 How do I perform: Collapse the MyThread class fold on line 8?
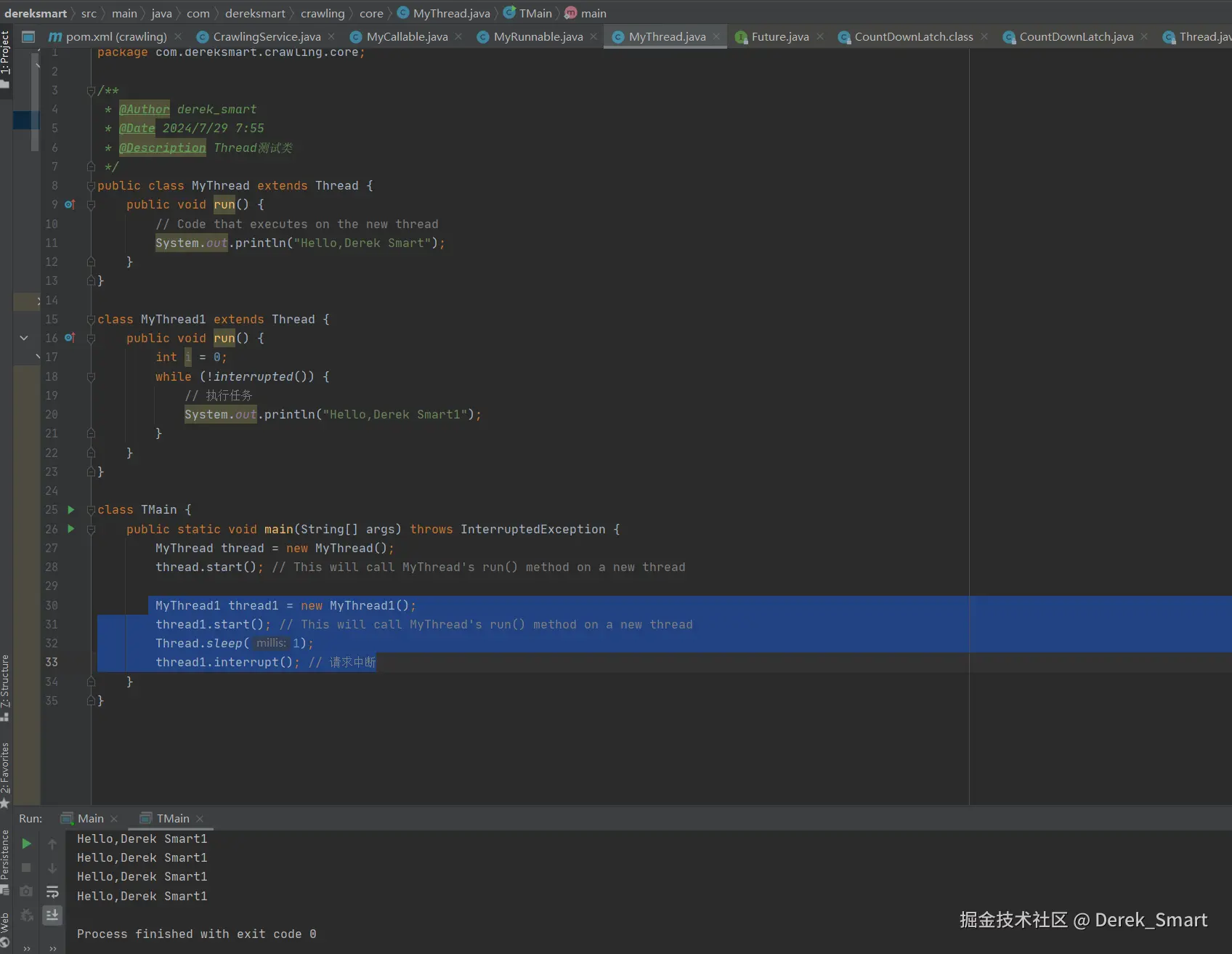(91, 186)
